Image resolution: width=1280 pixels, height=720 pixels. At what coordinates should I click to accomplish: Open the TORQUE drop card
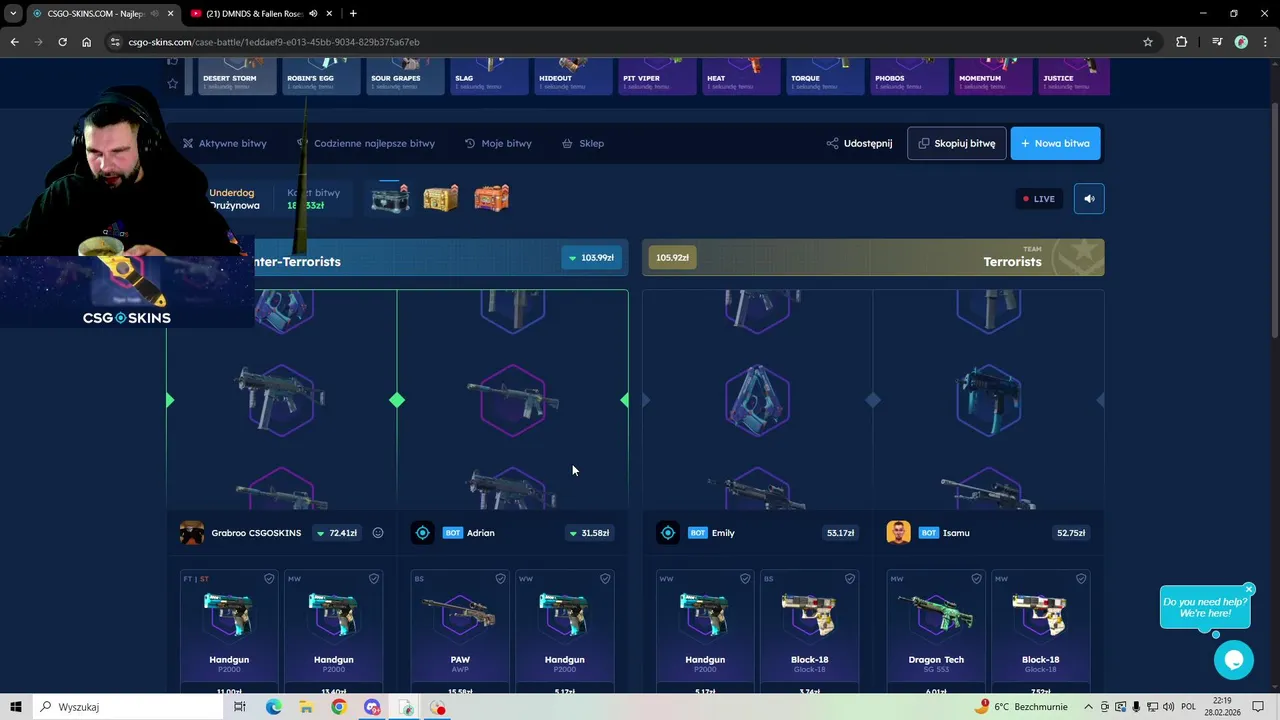[x=824, y=76]
